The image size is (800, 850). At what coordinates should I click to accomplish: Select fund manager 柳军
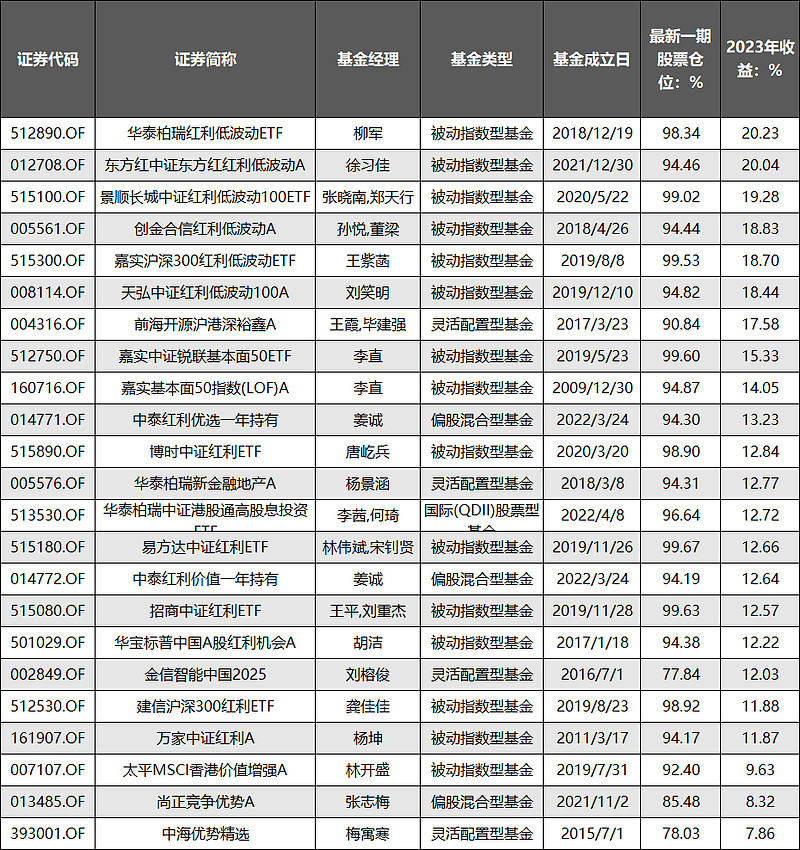pyautogui.click(x=368, y=133)
